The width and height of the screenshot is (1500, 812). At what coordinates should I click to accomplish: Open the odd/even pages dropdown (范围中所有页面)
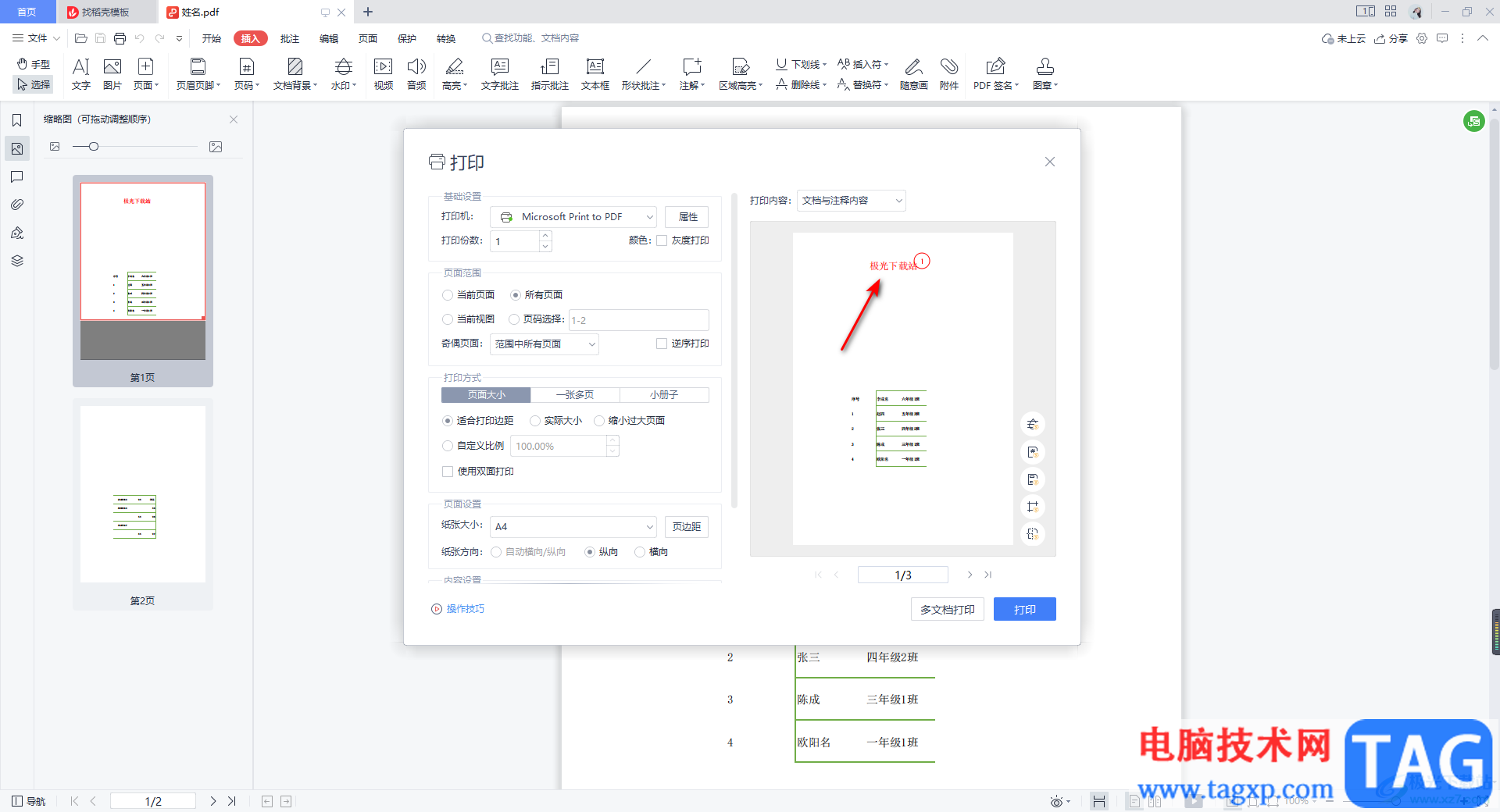pyautogui.click(x=545, y=344)
